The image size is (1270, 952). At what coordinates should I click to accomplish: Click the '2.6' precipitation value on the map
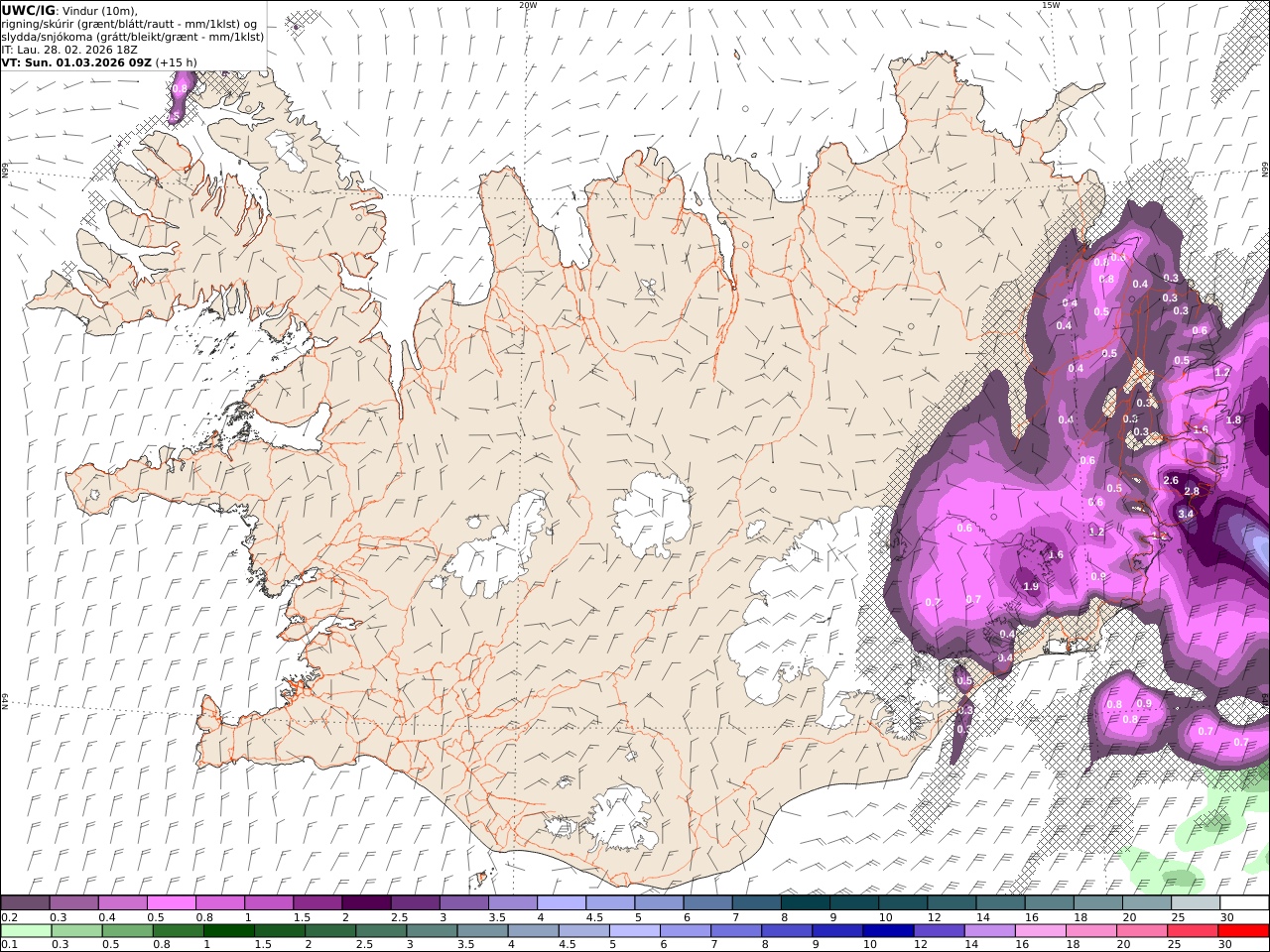pos(1170,480)
